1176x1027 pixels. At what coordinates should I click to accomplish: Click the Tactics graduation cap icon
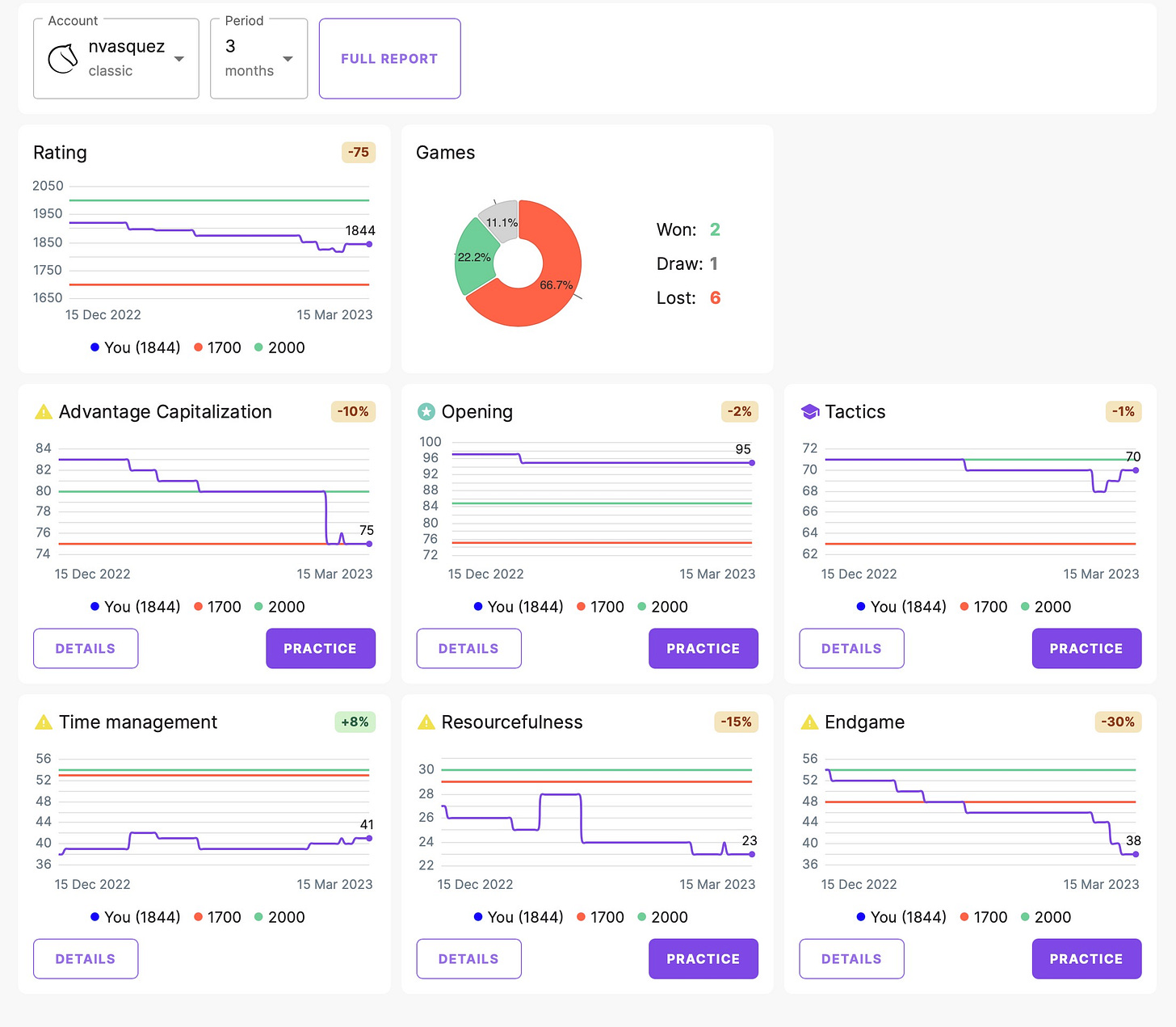pos(809,412)
